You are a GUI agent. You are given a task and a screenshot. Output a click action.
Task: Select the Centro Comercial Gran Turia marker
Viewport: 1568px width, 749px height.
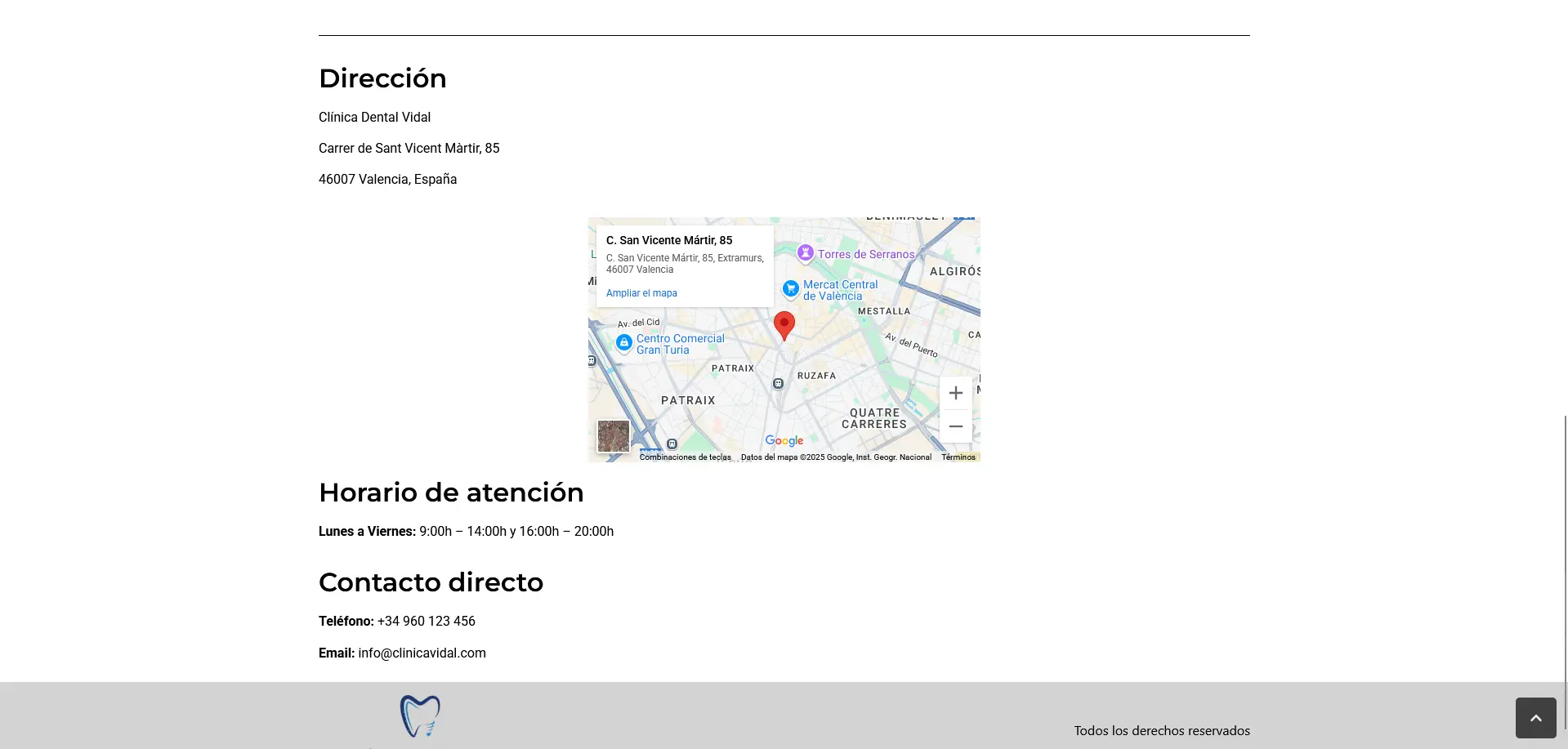point(624,343)
